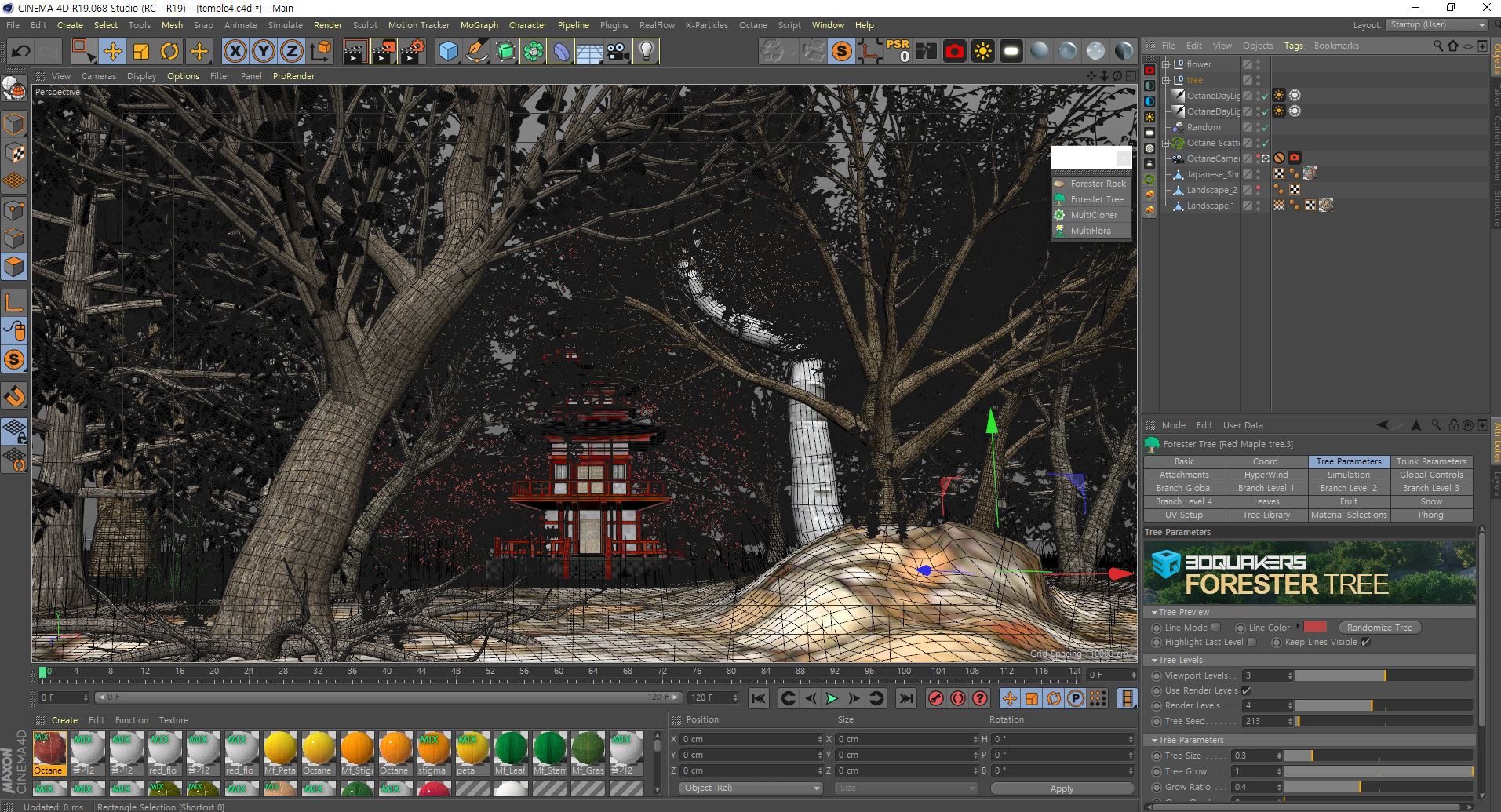Switch to Leaves tab
Image resolution: width=1501 pixels, height=812 pixels.
pyautogui.click(x=1266, y=501)
